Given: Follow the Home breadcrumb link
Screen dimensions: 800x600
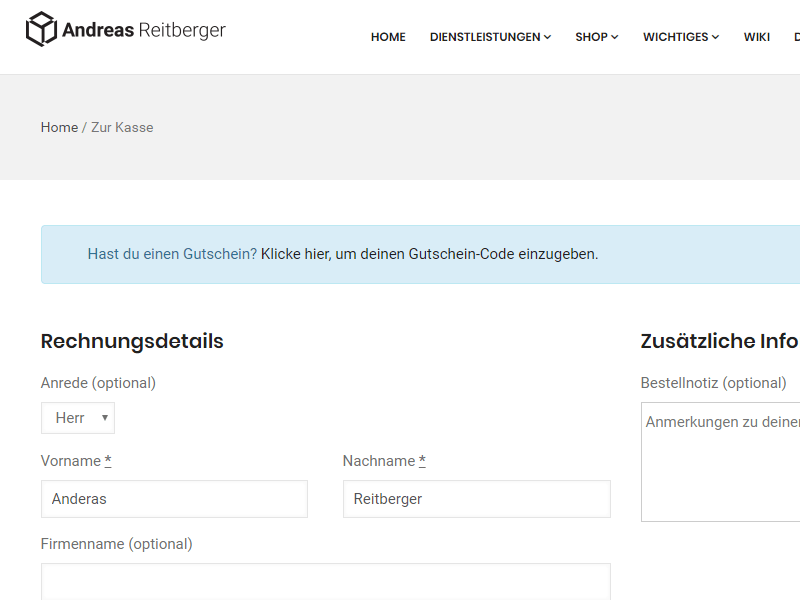Looking at the screenshot, I should click(59, 127).
